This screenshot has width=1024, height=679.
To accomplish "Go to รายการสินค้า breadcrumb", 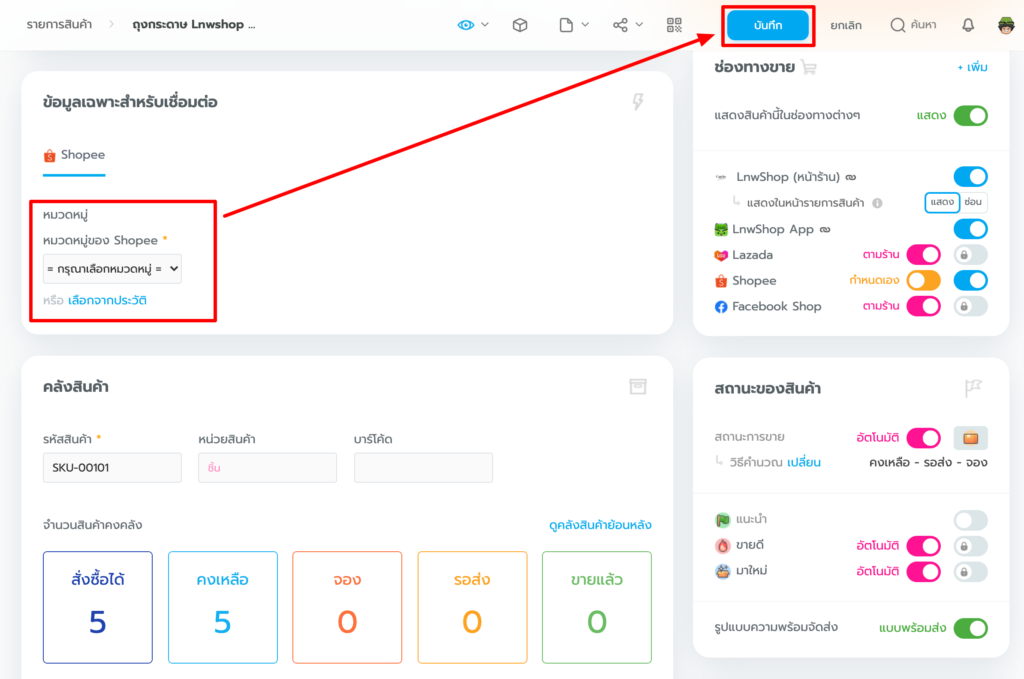I will [62, 25].
